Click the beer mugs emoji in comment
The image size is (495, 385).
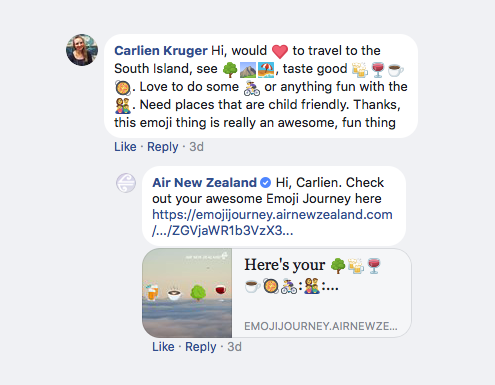click(360, 69)
